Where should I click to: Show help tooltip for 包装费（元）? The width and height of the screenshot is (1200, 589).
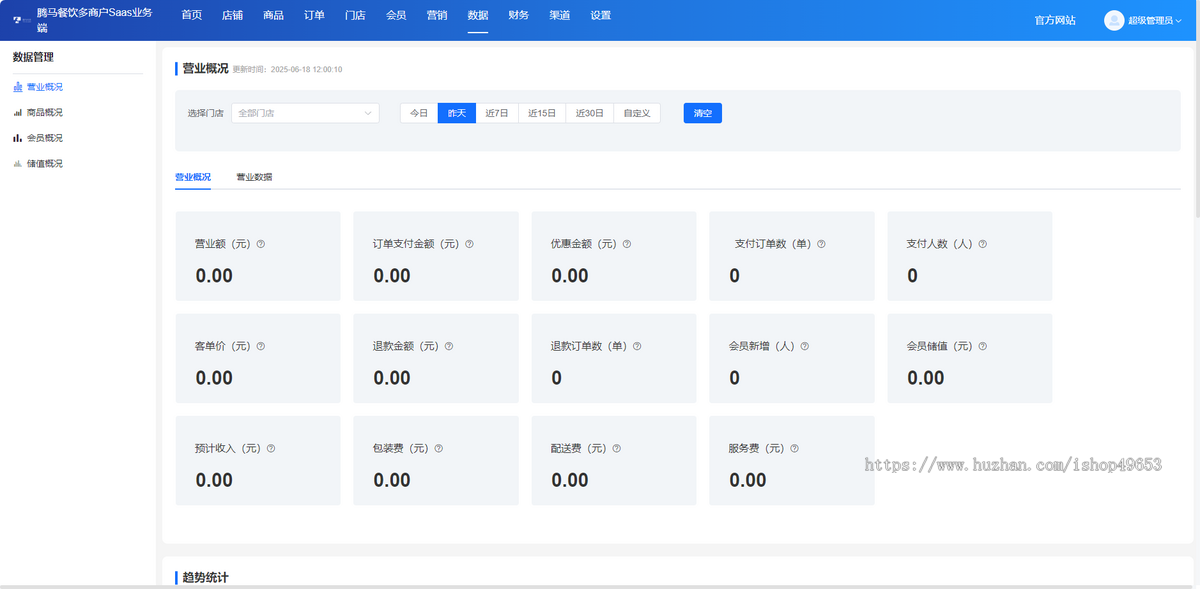439,449
